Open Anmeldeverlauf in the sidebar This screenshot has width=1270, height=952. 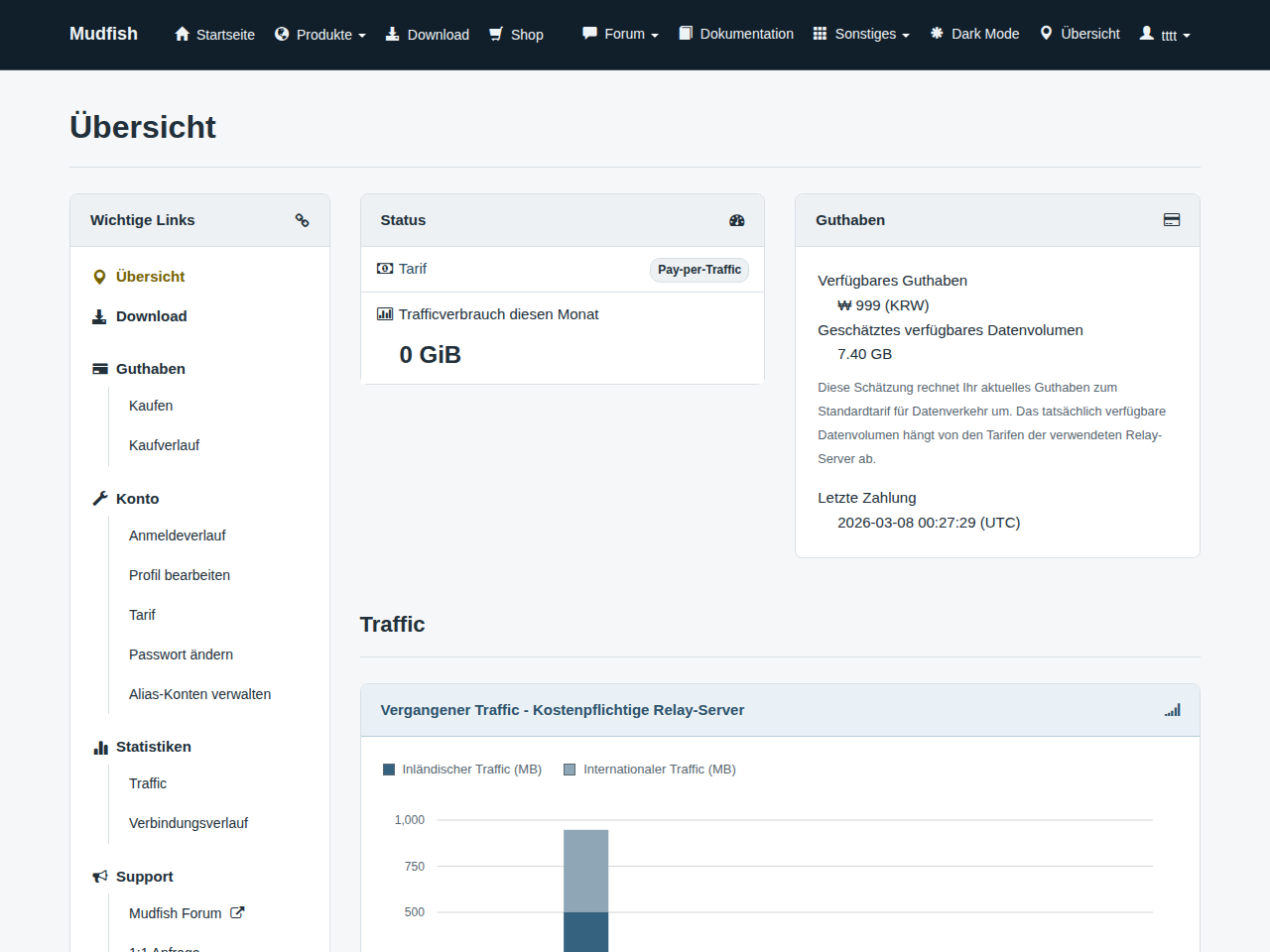[178, 535]
